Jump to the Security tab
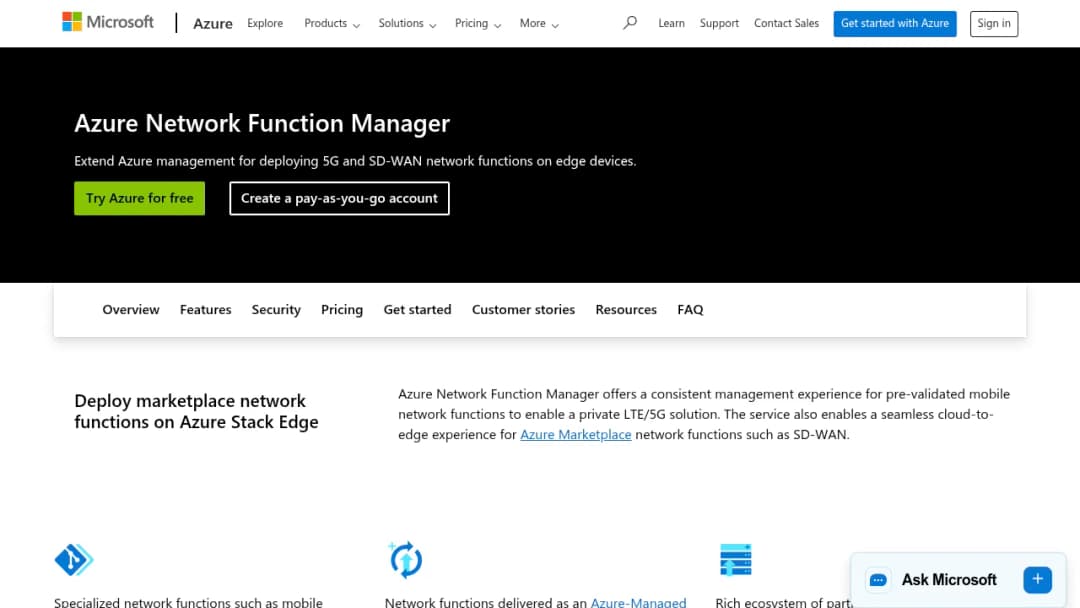 click(x=276, y=310)
